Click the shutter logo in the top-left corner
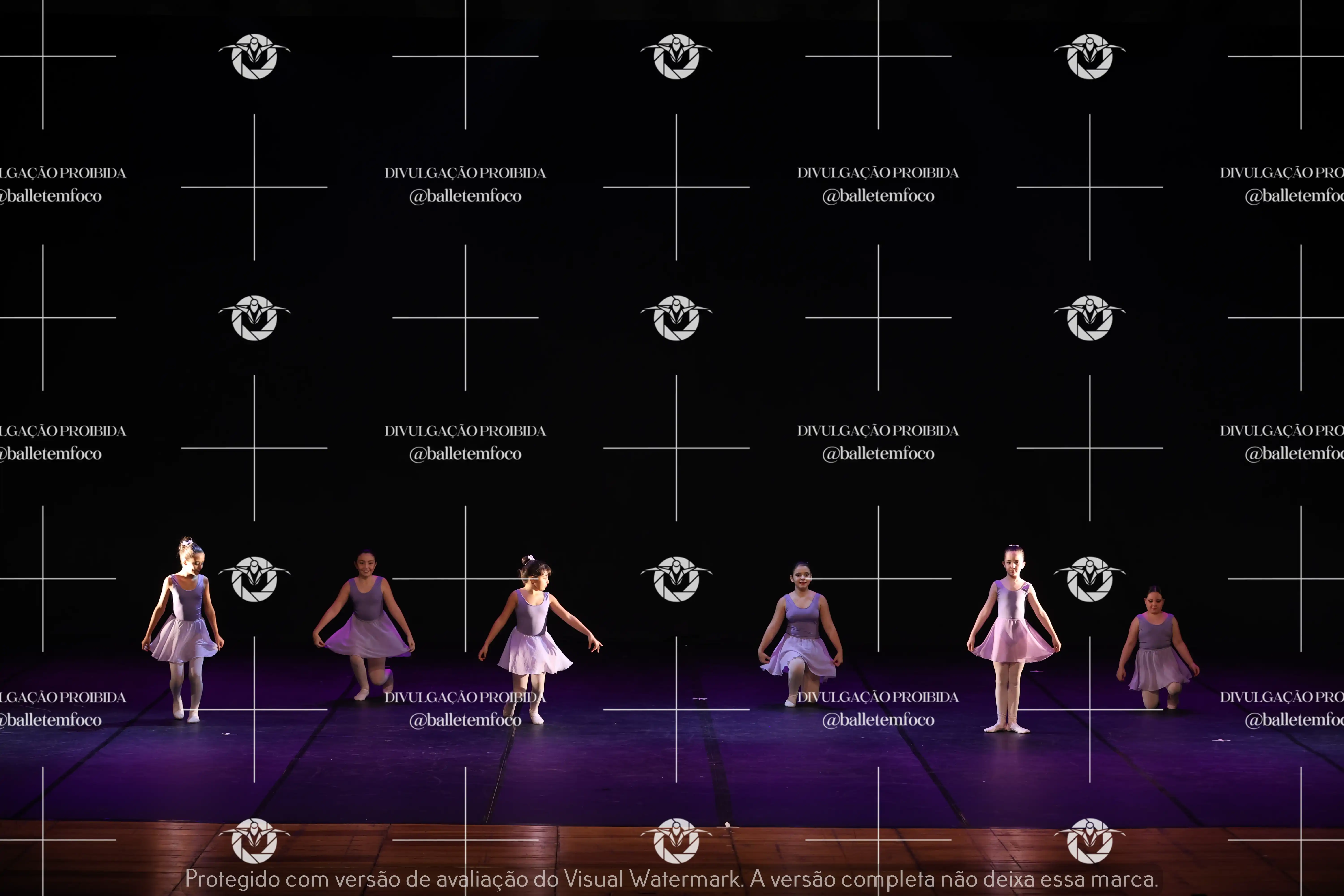The image size is (1344, 896). (254, 57)
